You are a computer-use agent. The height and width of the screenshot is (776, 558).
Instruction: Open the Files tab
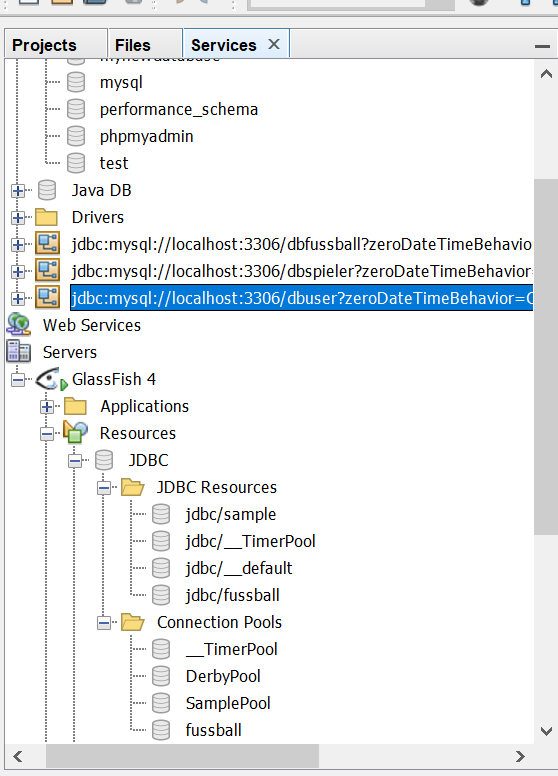[133, 45]
